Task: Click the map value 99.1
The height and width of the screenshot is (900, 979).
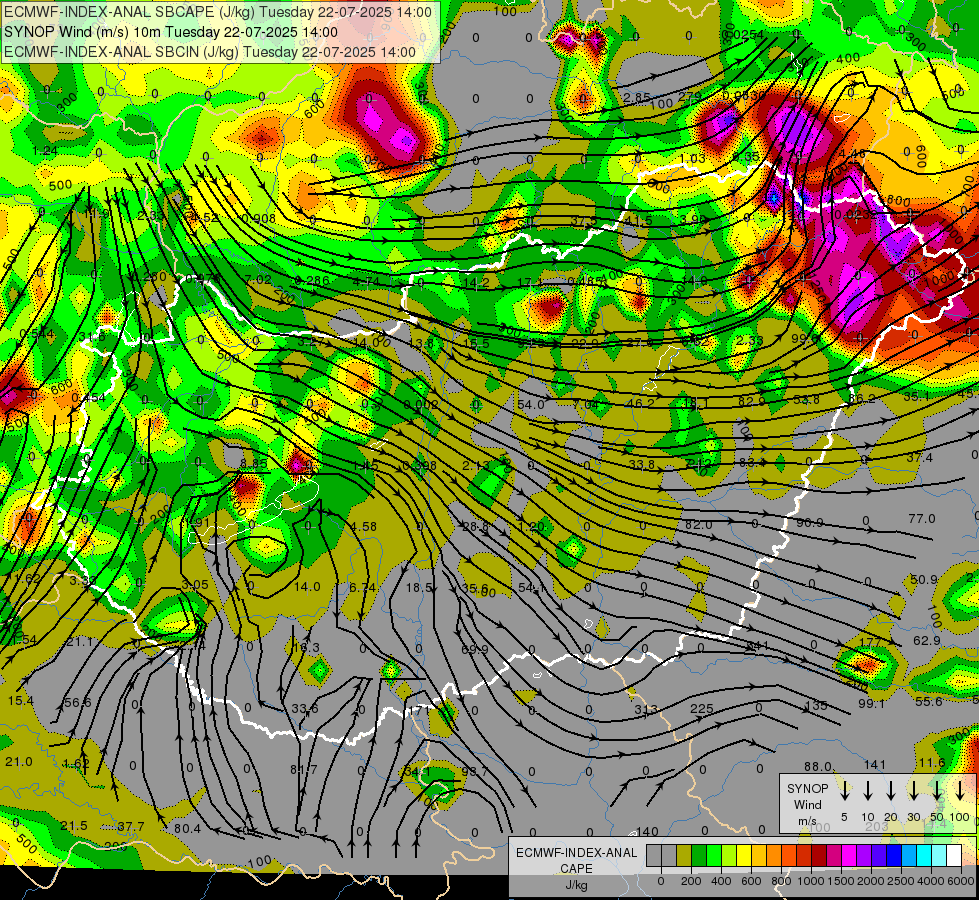Action: (x=871, y=704)
